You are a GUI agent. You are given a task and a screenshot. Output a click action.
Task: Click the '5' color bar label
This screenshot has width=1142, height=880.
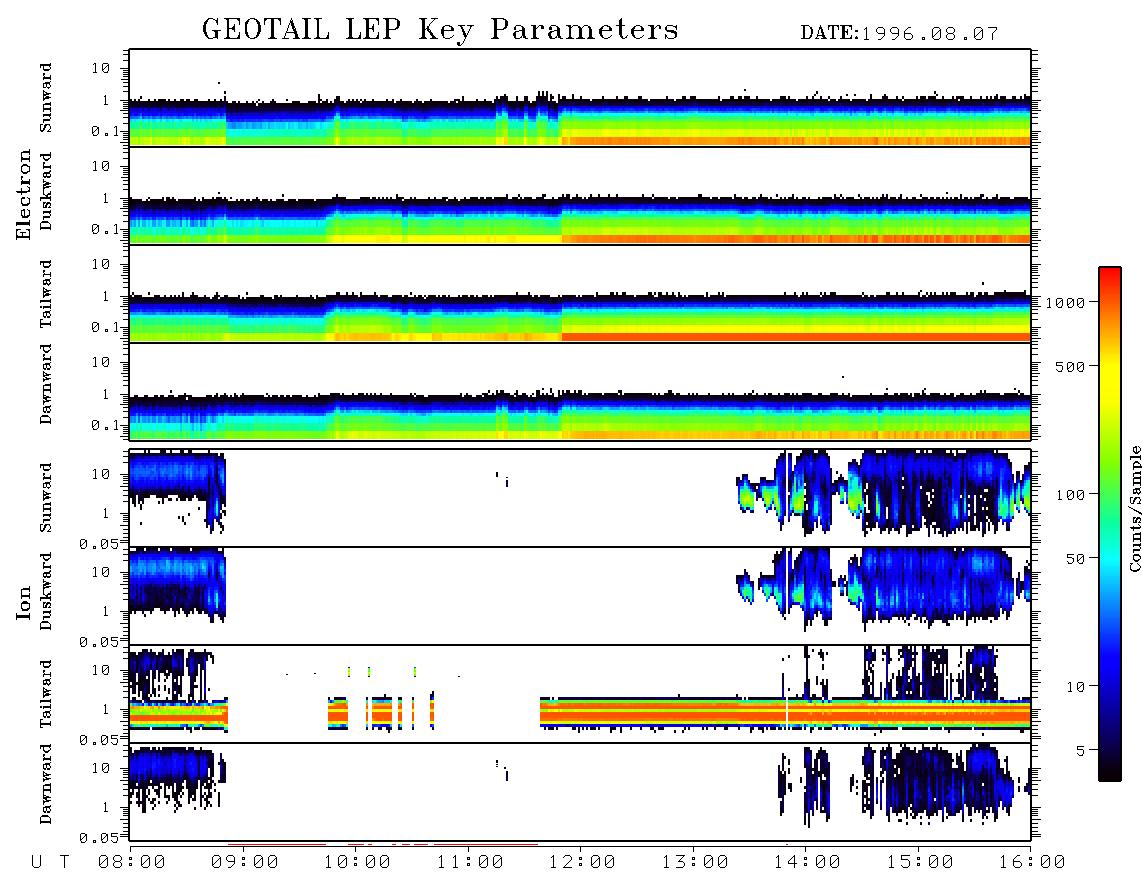[1081, 750]
